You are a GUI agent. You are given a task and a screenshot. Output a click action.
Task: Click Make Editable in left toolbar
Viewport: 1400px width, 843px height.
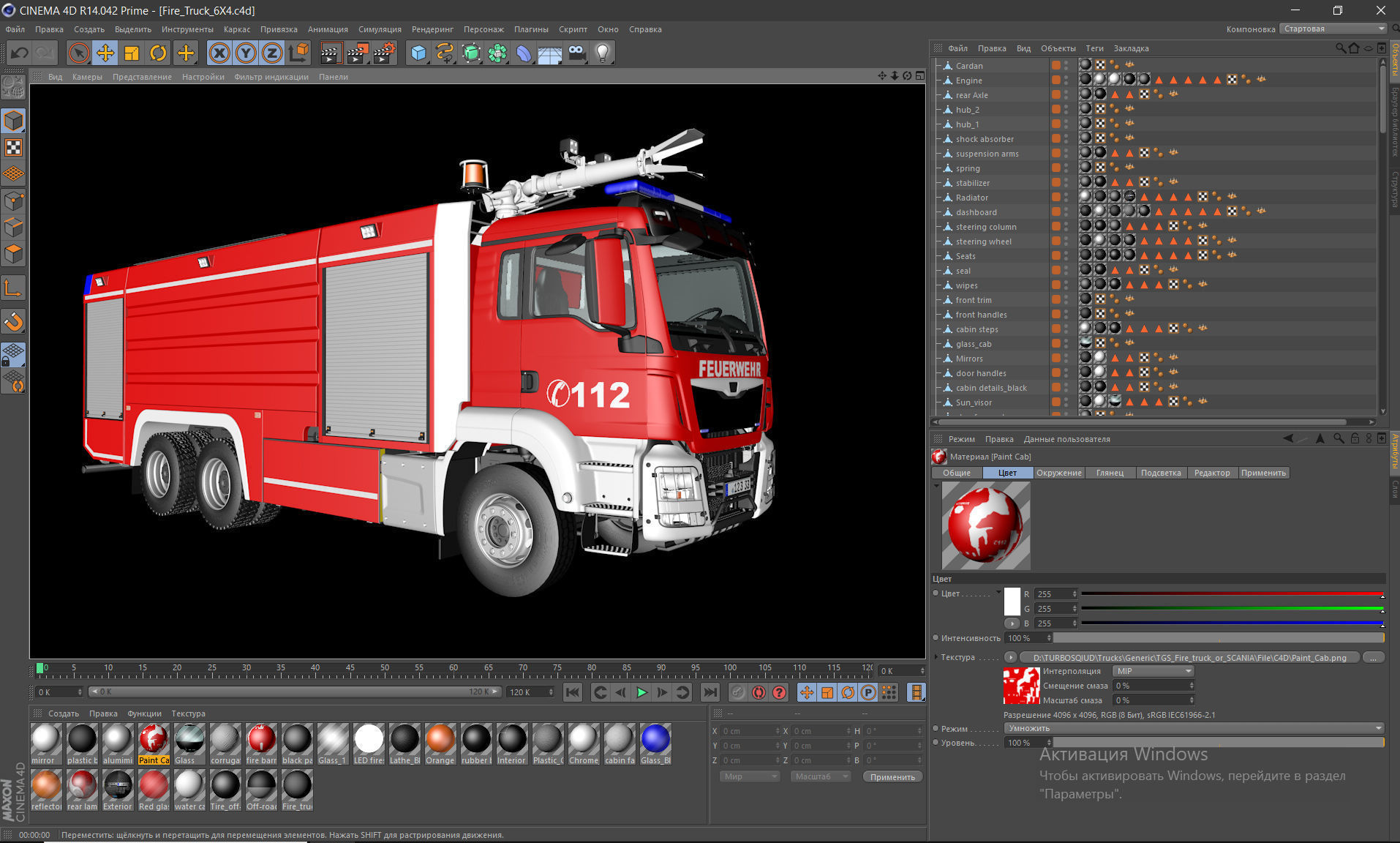pyautogui.click(x=13, y=88)
